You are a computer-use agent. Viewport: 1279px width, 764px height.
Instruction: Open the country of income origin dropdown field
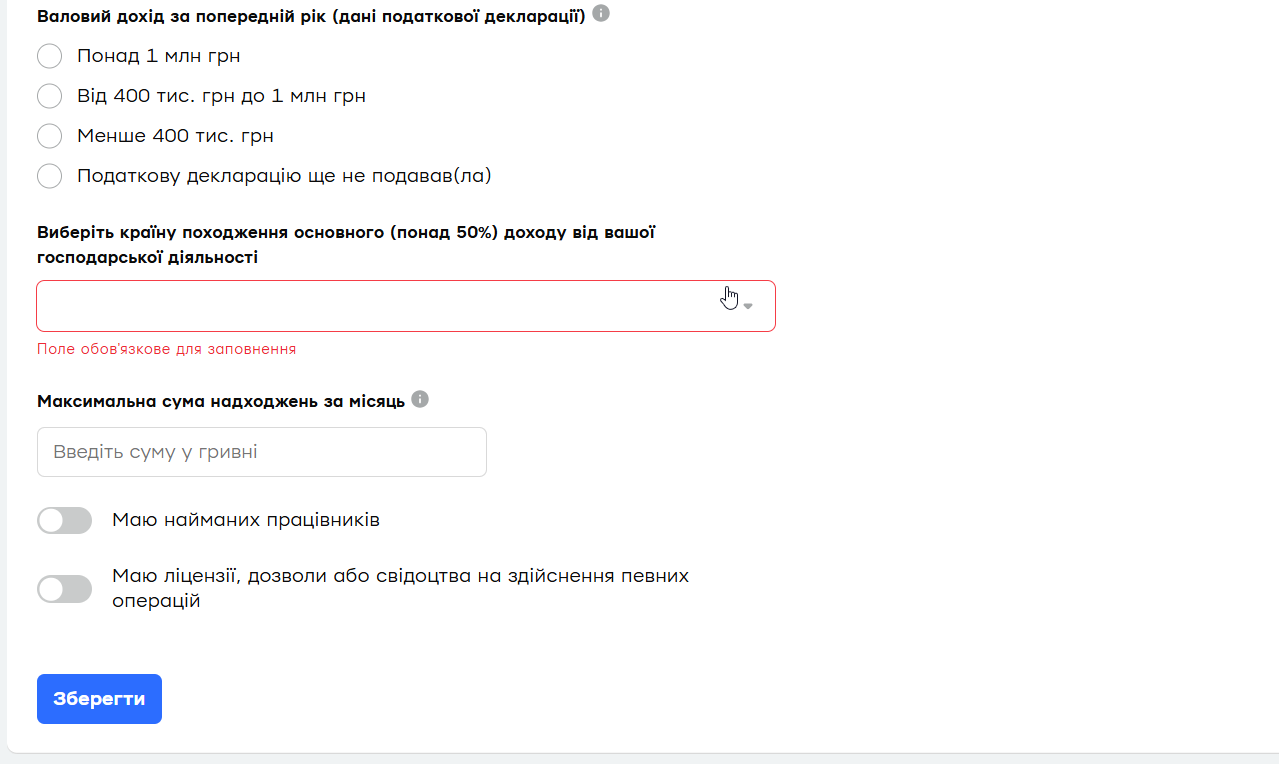[x=380, y=306]
